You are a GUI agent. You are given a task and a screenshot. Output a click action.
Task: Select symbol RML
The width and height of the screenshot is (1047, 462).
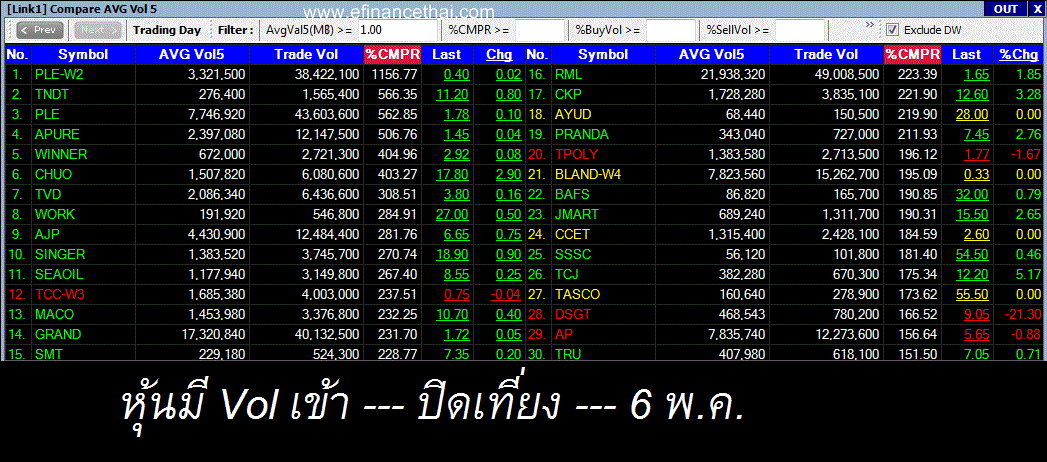pyautogui.click(x=568, y=75)
